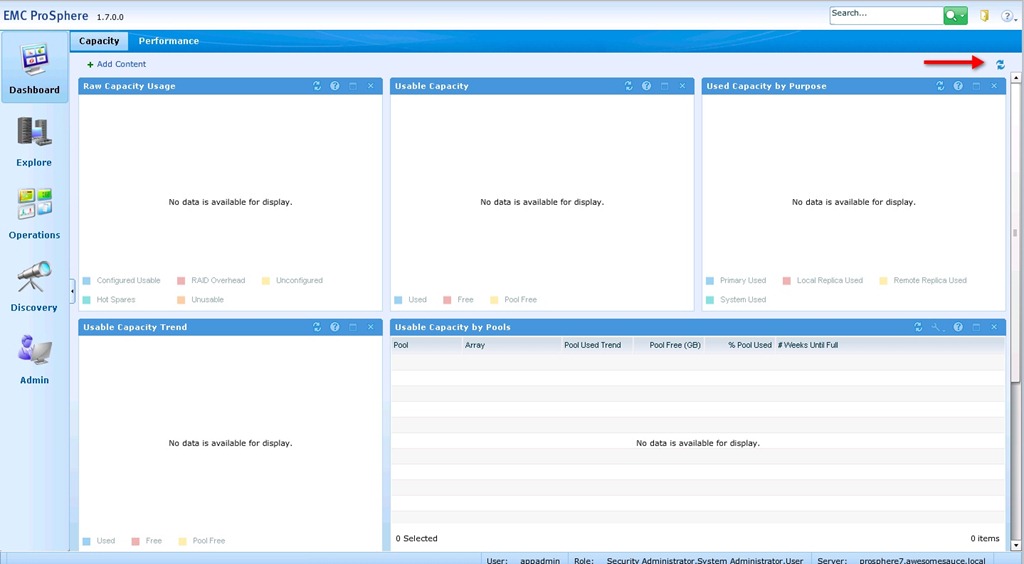Open the Discovery telescope icon
The width and height of the screenshot is (1024, 564).
tap(34, 285)
